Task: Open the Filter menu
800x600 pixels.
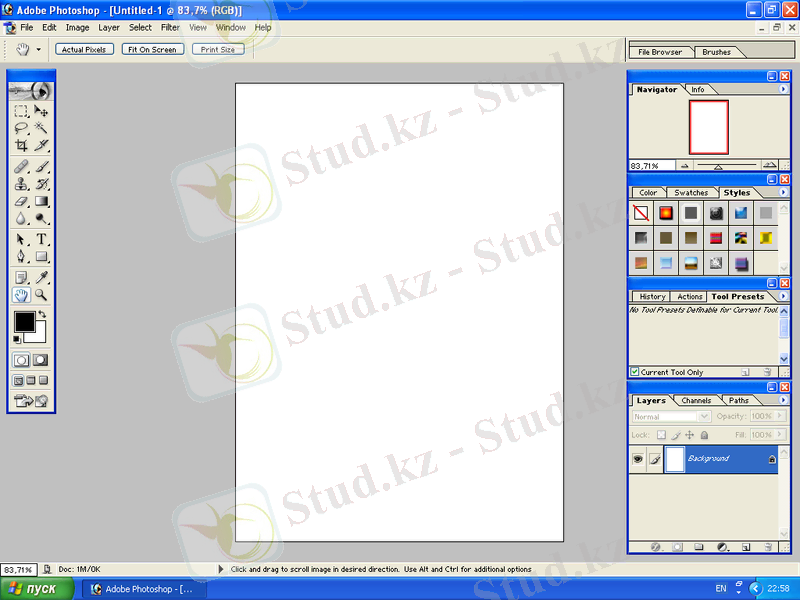Action: tap(171, 28)
